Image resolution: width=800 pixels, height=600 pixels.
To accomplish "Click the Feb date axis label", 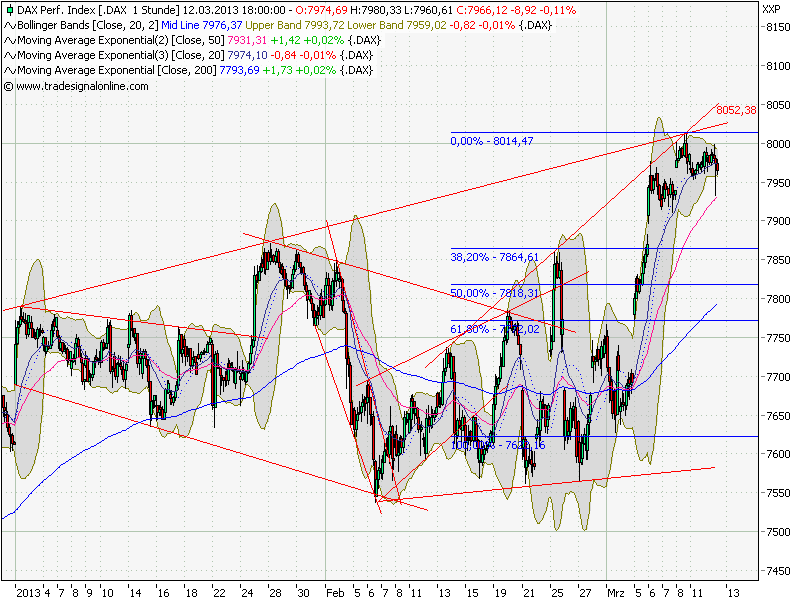I will point(335,593).
